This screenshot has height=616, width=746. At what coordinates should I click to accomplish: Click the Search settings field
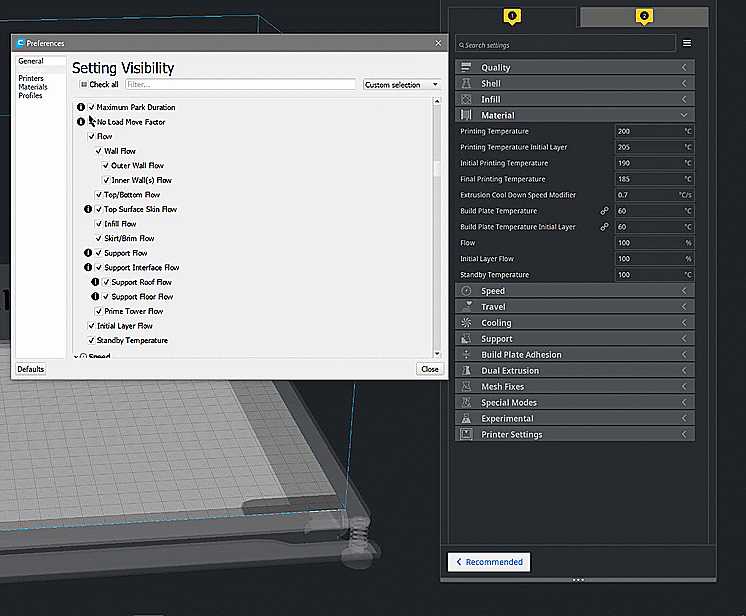tap(565, 45)
